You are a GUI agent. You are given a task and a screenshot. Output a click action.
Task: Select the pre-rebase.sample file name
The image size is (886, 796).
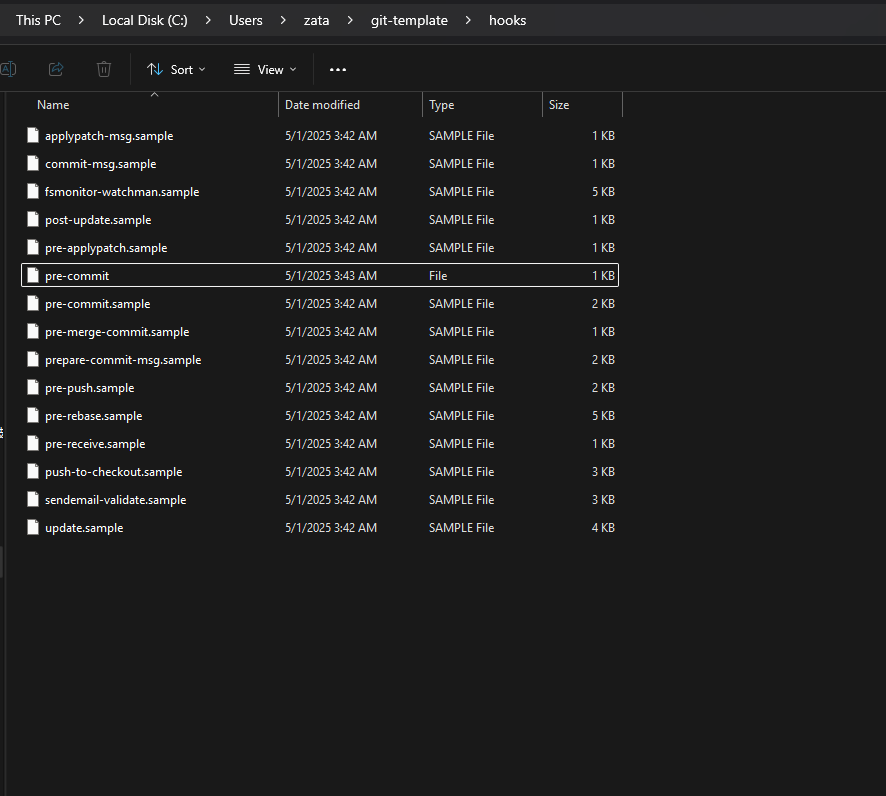click(94, 416)
